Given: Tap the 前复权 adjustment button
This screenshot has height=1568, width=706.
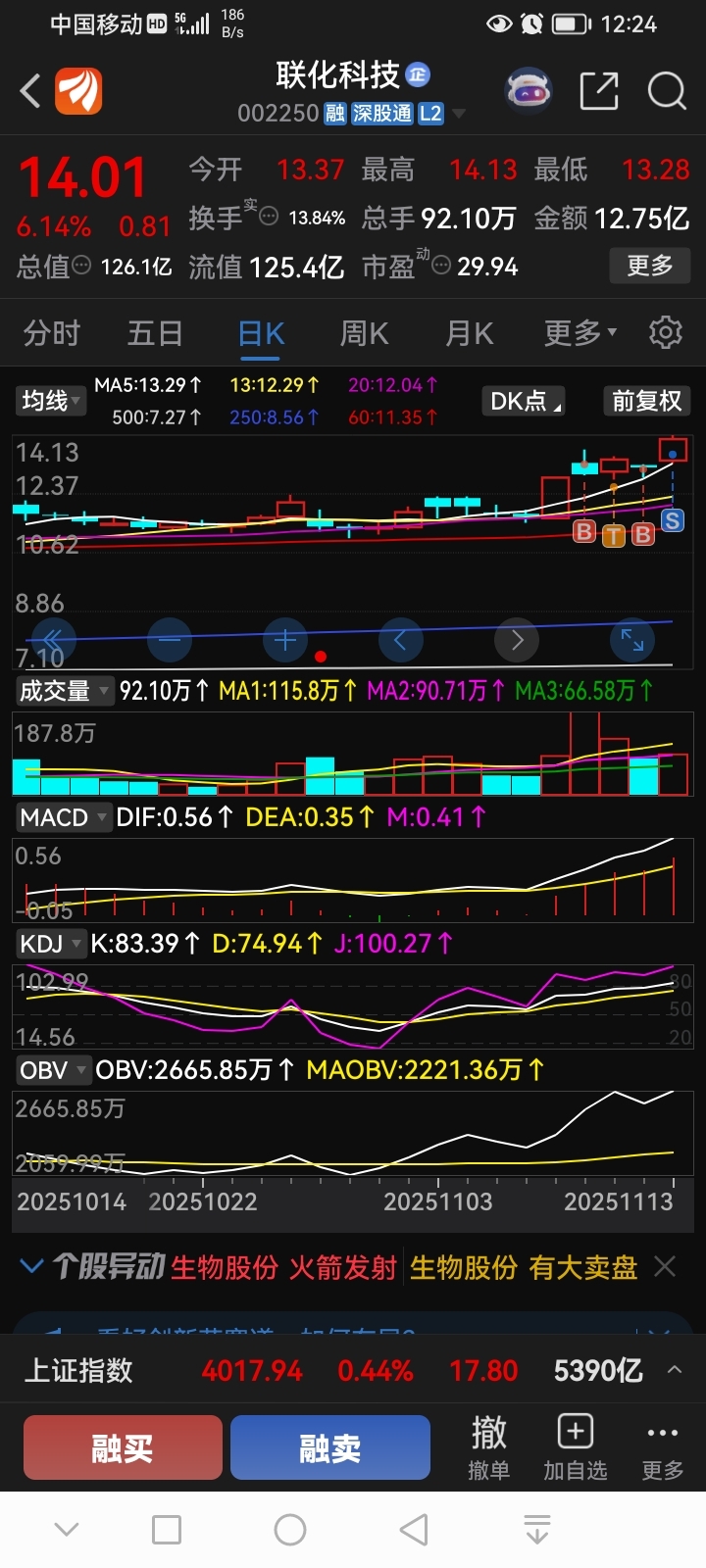Looking at the screenshot, I should pos(646,401).
